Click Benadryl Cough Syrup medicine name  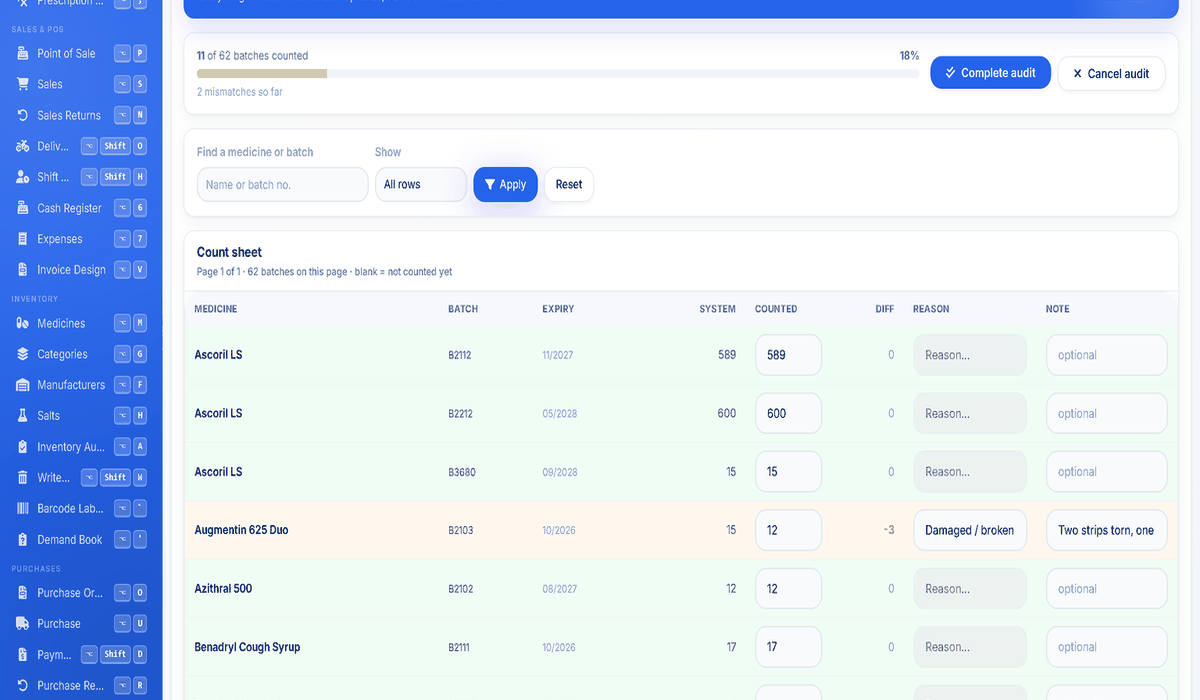pos(247,647)
